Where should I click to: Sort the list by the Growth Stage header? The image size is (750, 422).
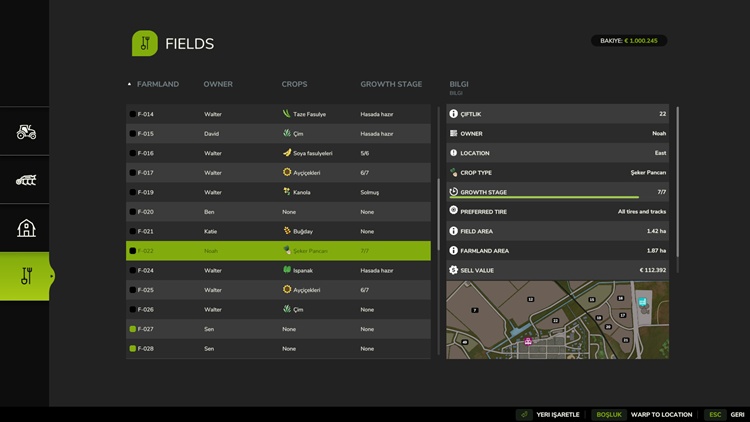coord(391,84)
